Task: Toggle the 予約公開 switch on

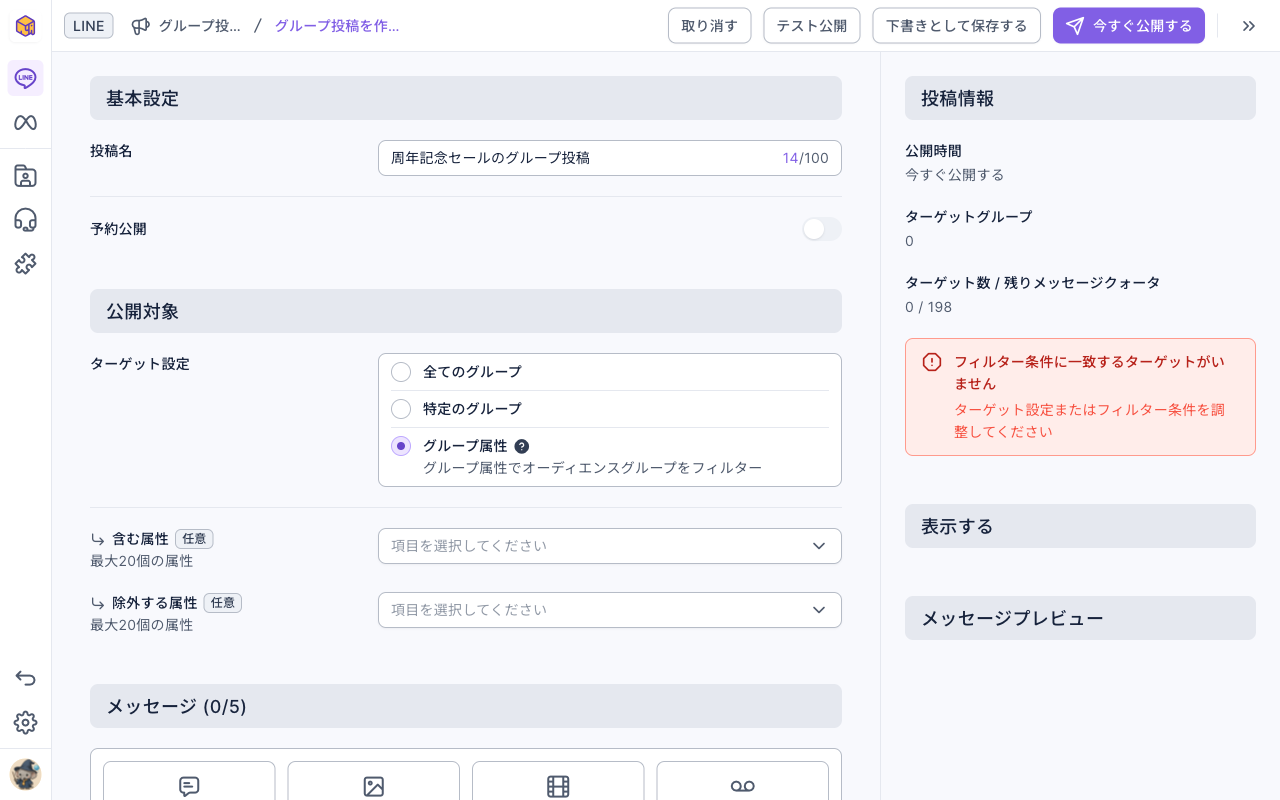Action: pyautogui.click(x=822, y=229)
